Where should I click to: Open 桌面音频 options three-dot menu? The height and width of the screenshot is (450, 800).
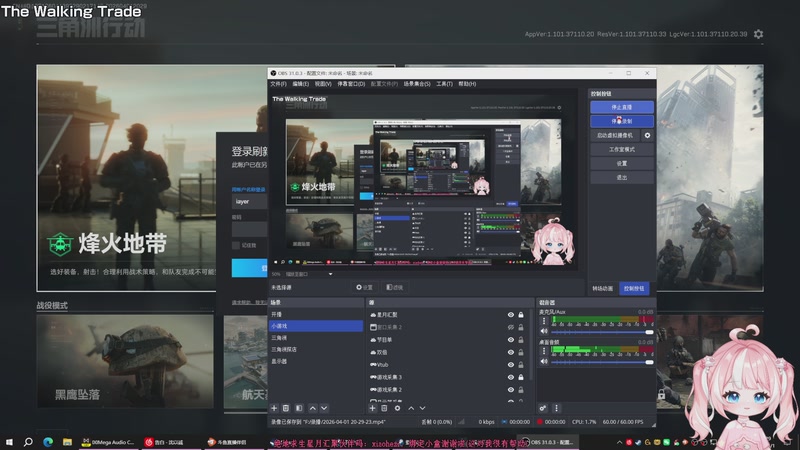coord(544,351)
